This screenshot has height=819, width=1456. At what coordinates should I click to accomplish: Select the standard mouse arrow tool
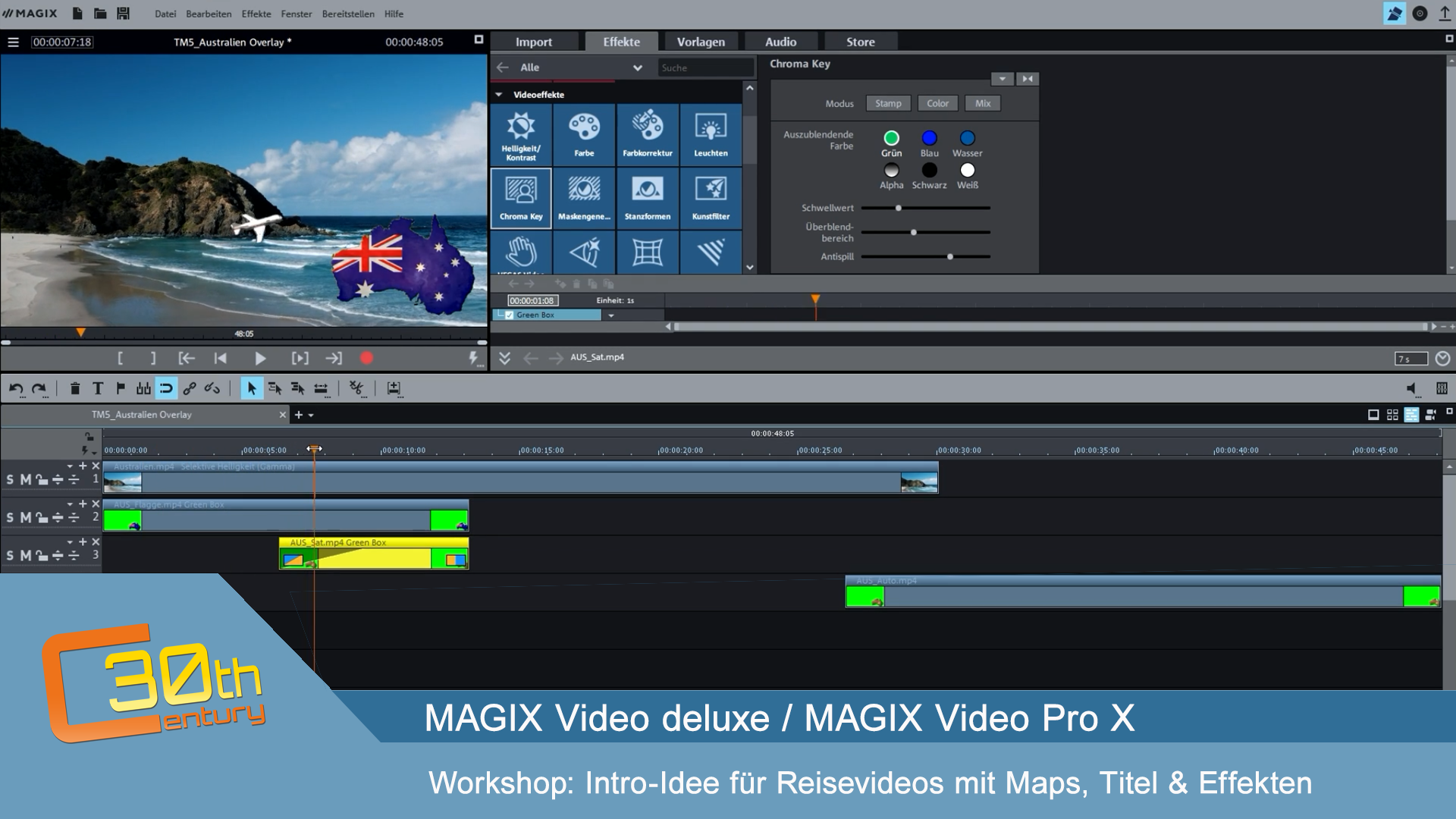point(250,388)
